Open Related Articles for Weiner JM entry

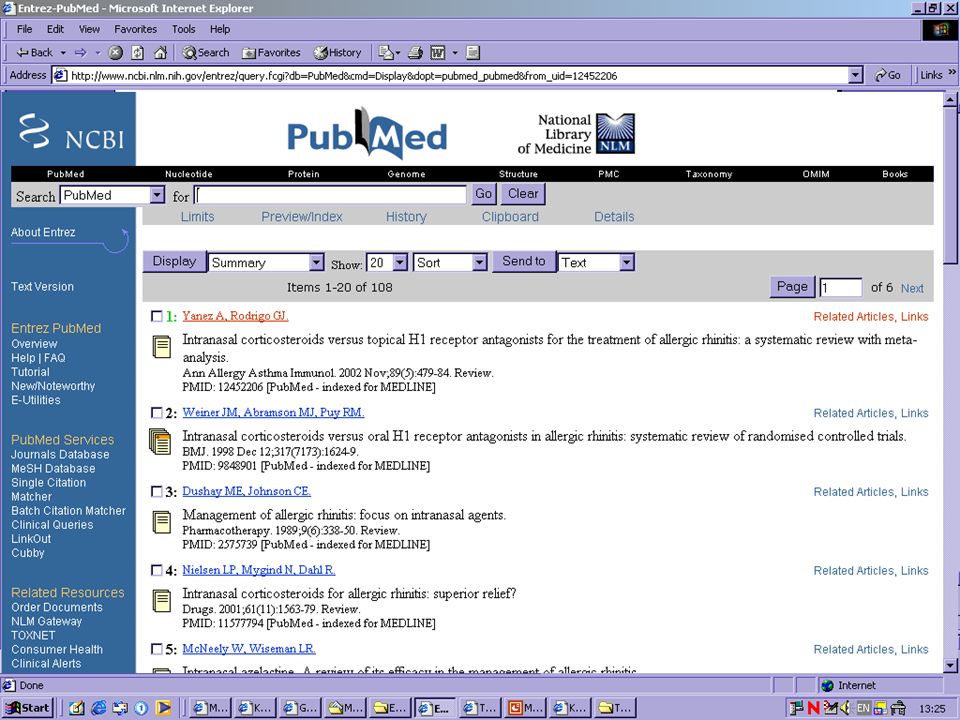(854, 413)
